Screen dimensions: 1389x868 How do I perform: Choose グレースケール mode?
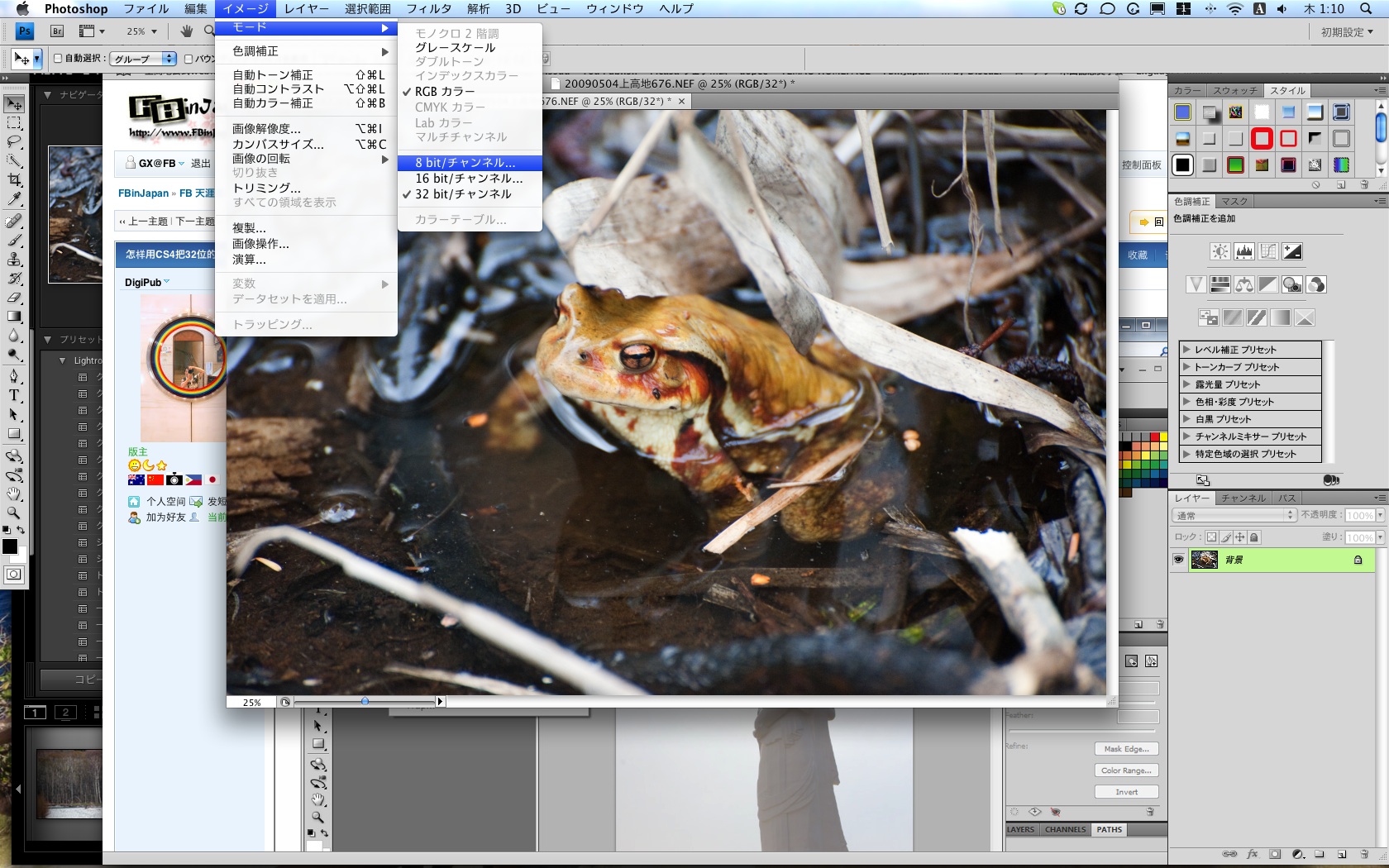470,47
